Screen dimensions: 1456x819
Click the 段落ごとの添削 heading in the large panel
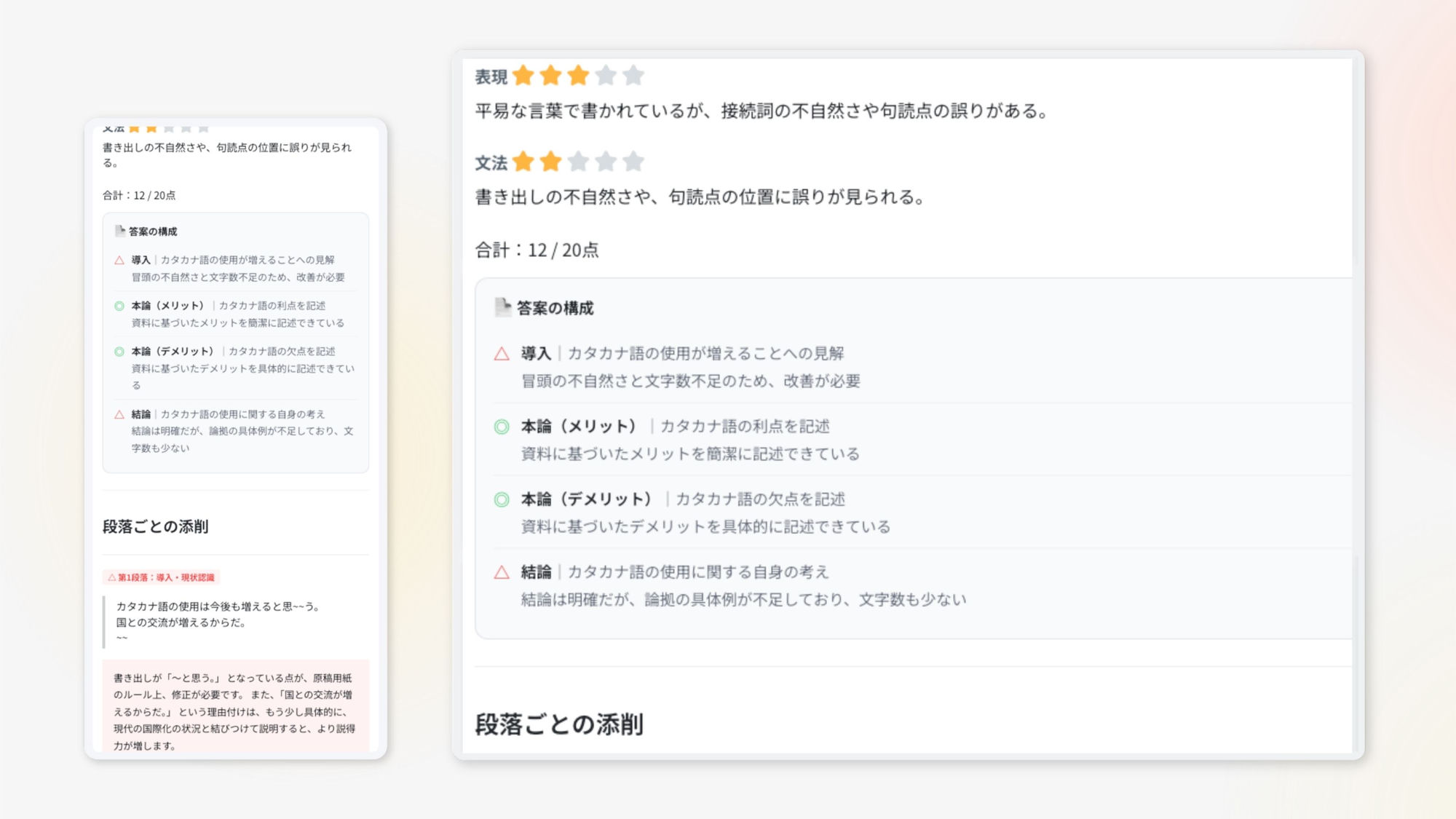tap(559, 724)
